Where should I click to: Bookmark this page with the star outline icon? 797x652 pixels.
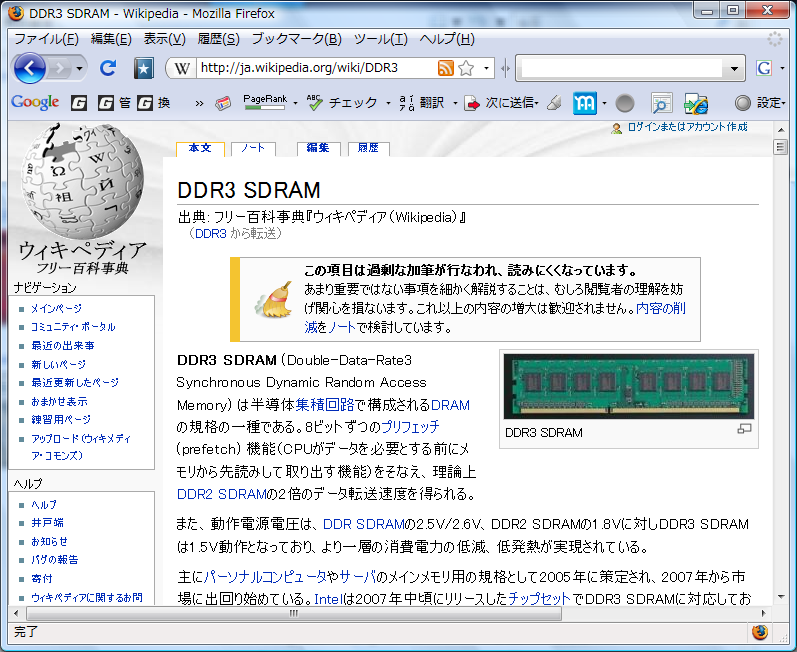[x=466, y=68]
